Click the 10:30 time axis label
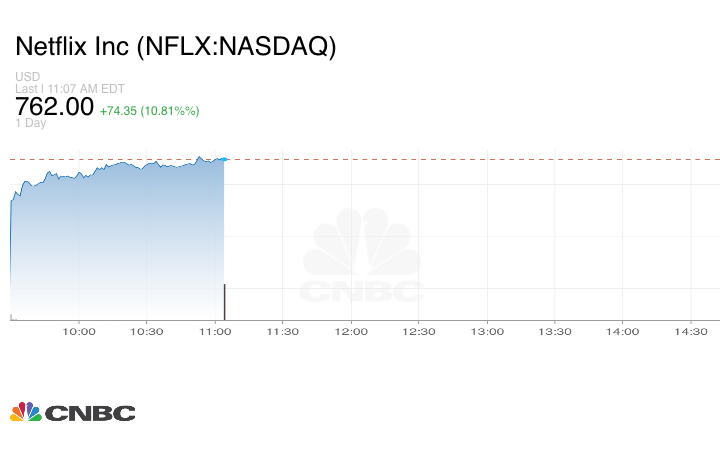 [147, 331]
